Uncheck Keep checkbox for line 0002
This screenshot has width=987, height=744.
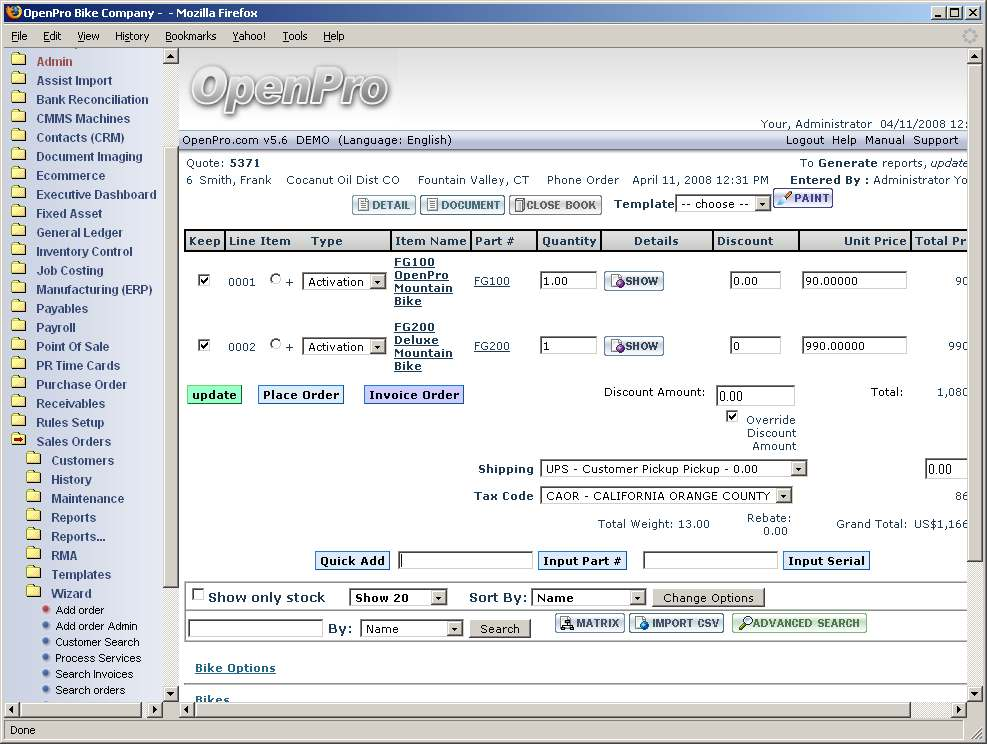click(x=204, y=345)
